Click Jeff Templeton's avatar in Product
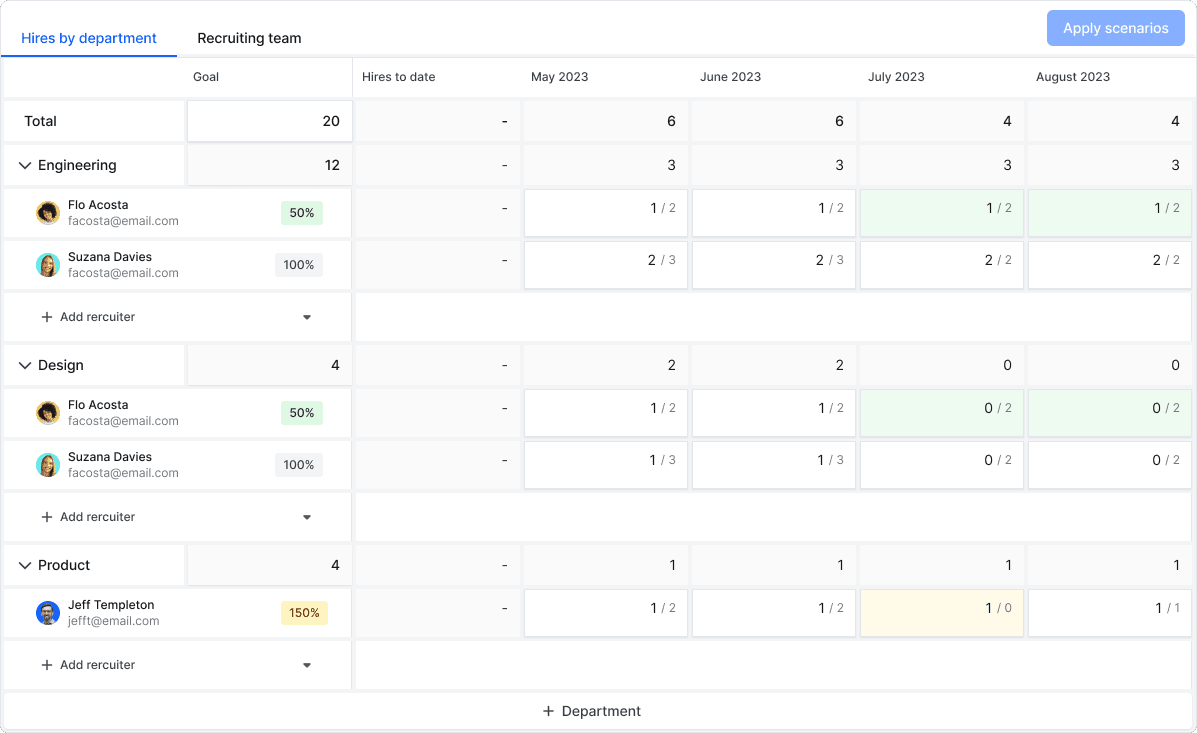1197x733 pixels. coord(48,613)
